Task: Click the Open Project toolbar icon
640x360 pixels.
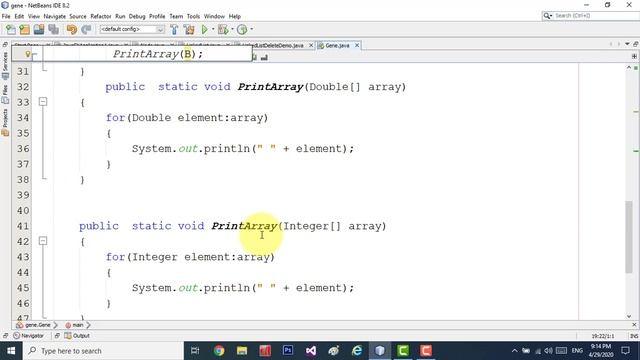Action: pos(39,29)
